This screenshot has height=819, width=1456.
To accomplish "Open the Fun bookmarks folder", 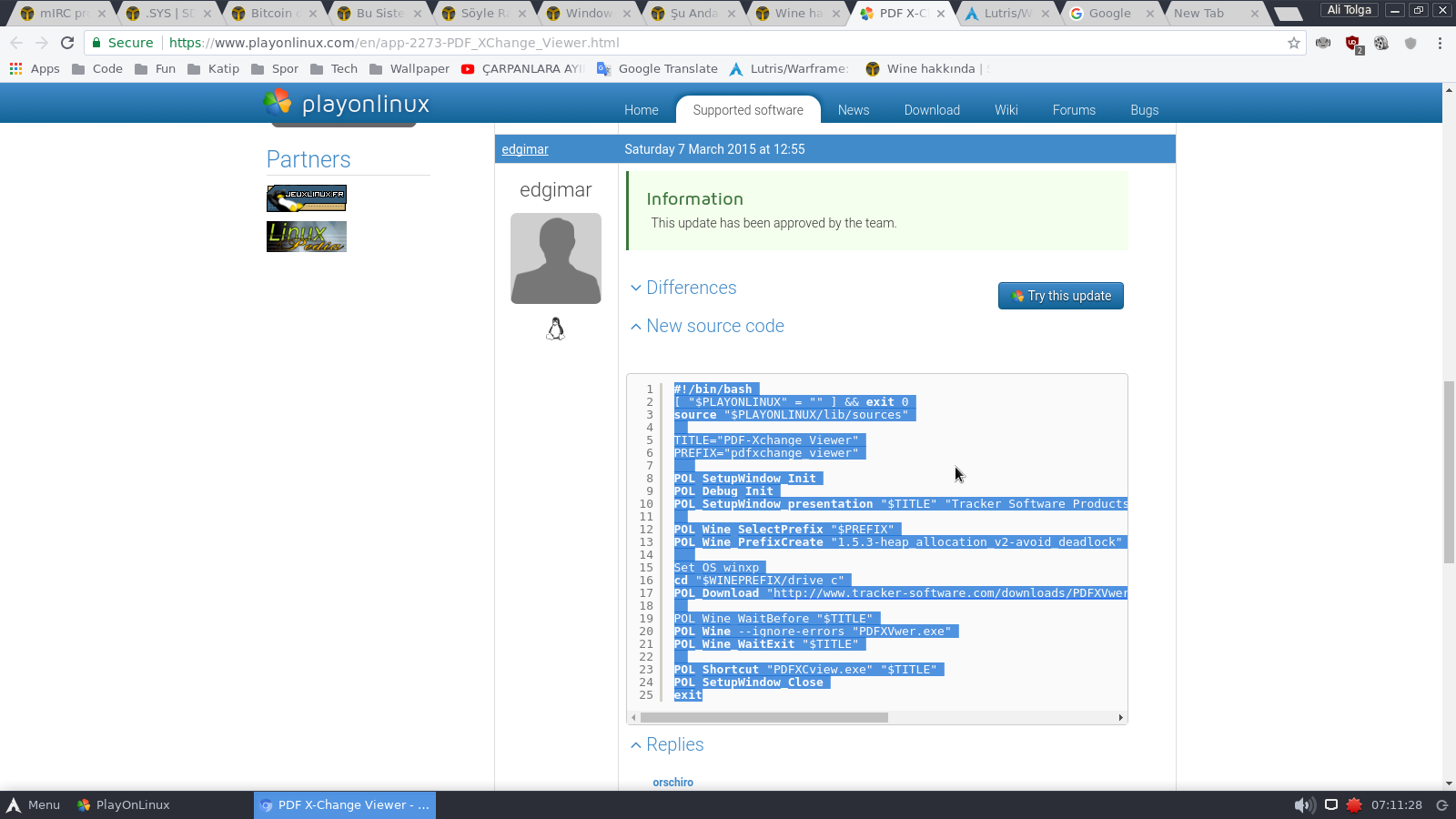I will pos(155,68).
